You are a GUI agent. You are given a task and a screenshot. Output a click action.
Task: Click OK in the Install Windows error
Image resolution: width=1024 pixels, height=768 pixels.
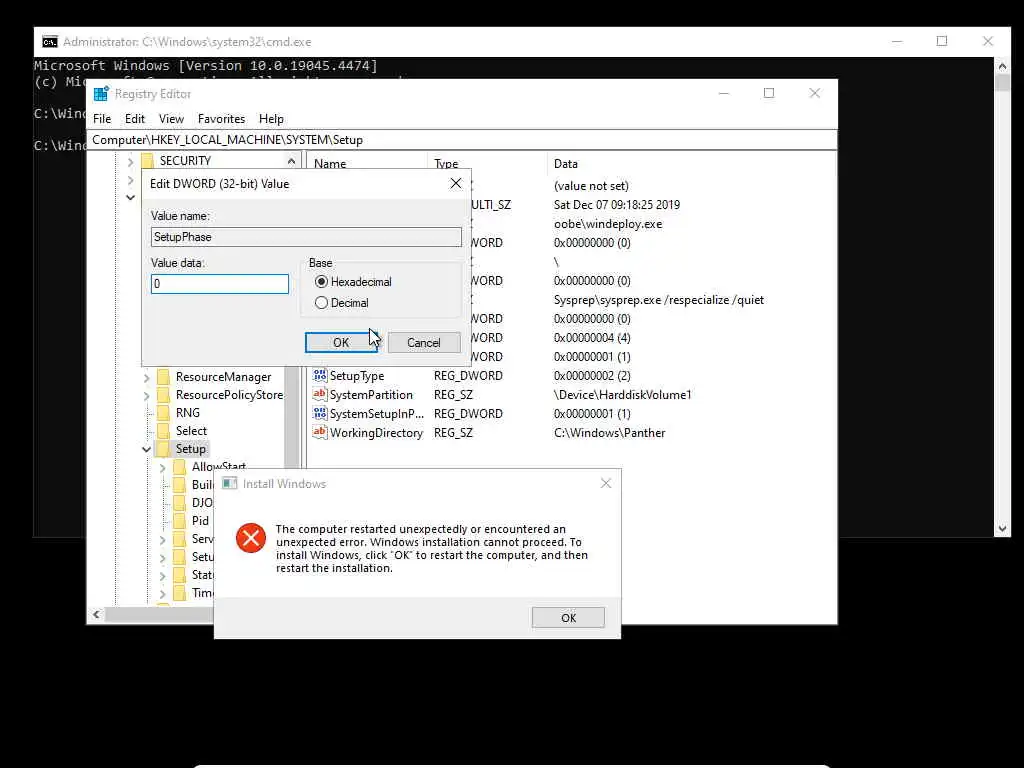tap(568, 617)
